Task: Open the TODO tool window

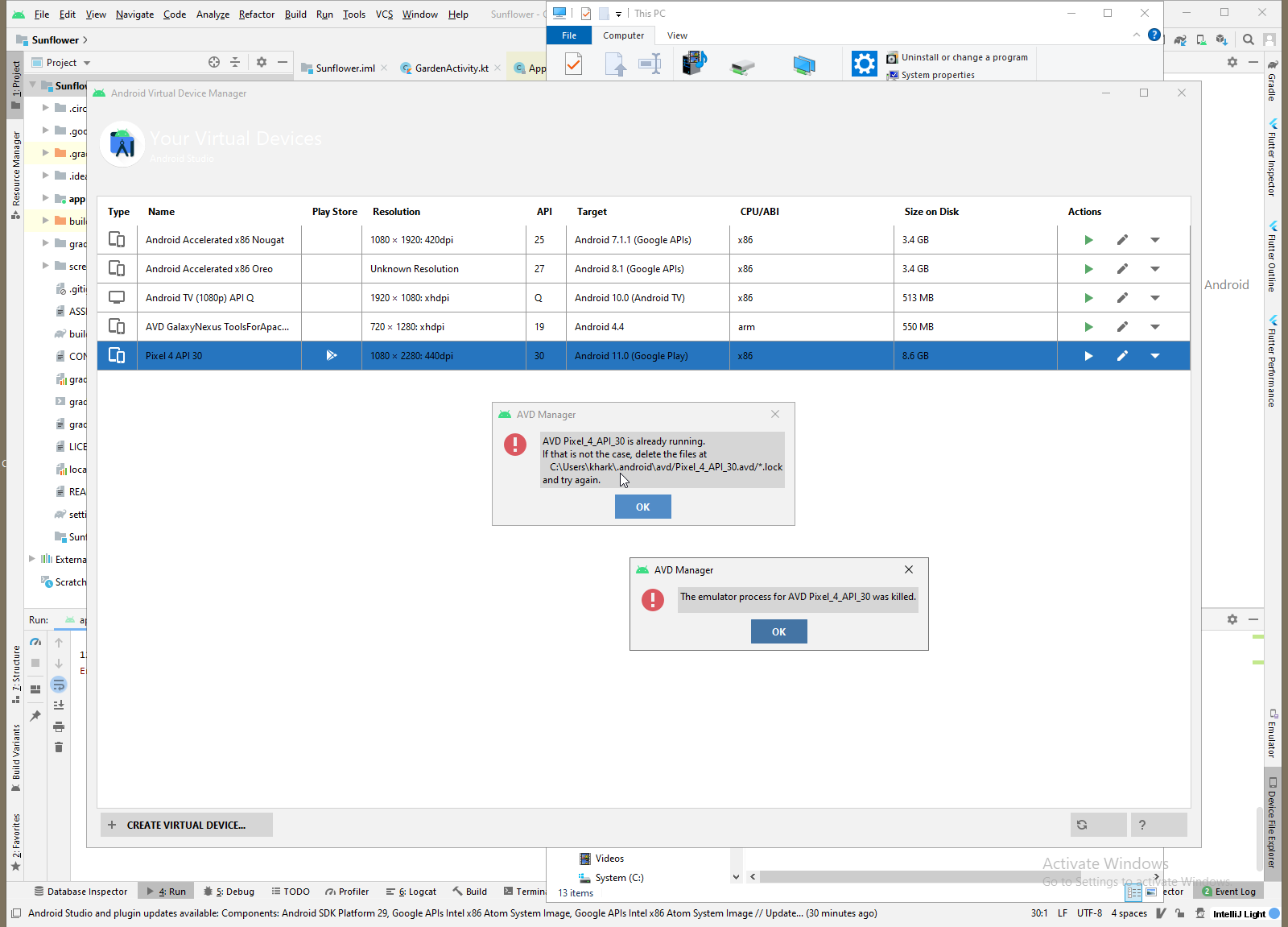Action: (291, 892)
